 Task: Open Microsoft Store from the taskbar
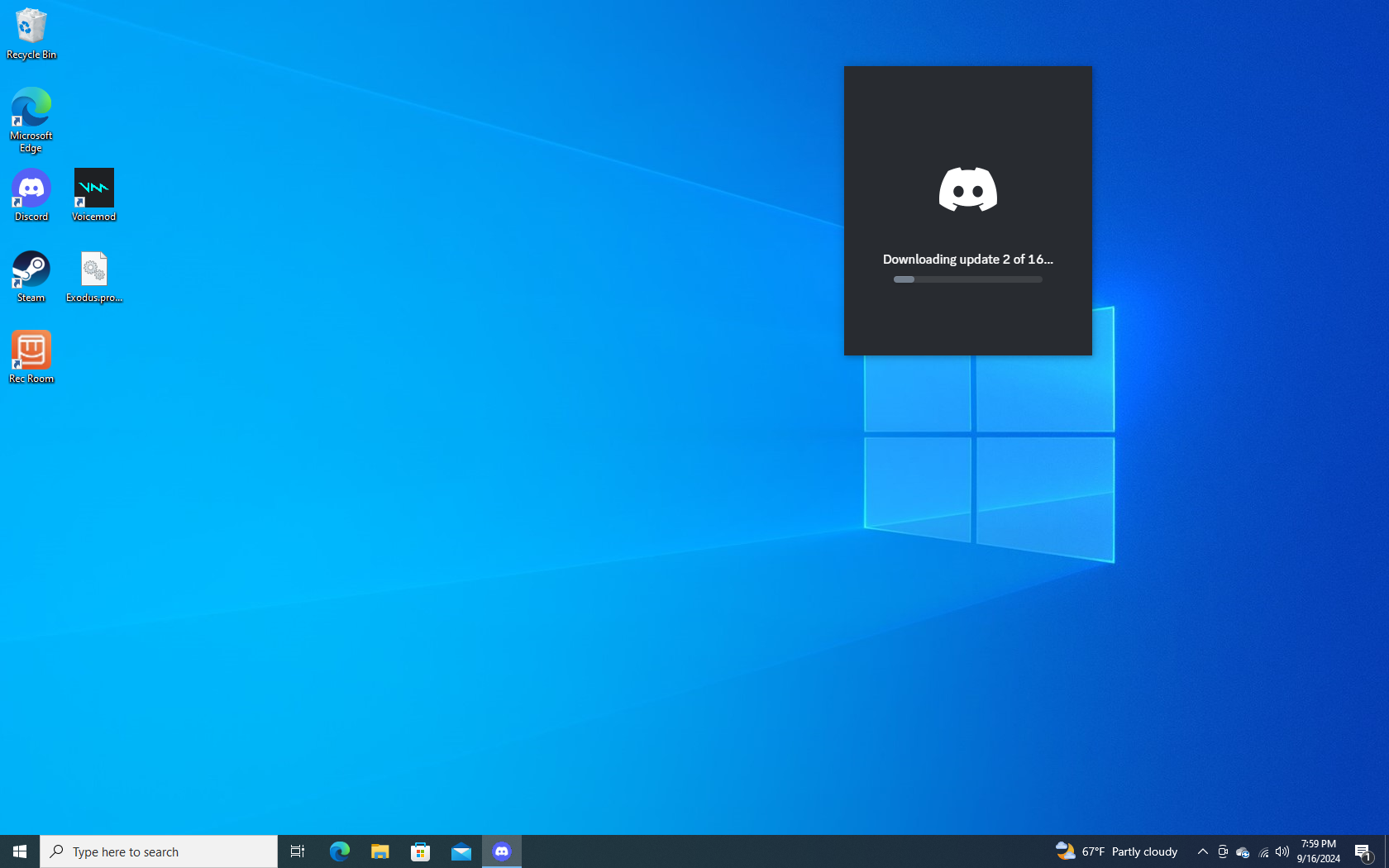pyautogui.click(x=420, y=851)
